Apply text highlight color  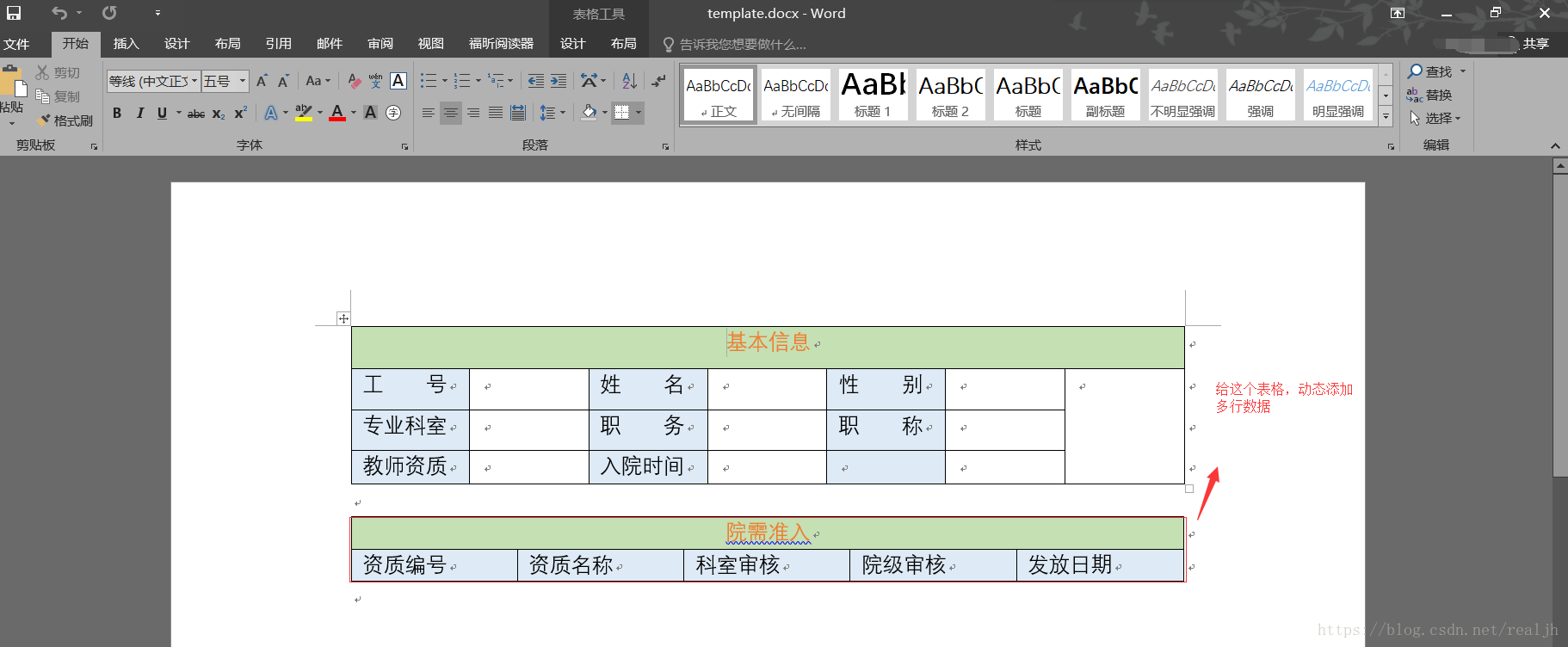303,113
